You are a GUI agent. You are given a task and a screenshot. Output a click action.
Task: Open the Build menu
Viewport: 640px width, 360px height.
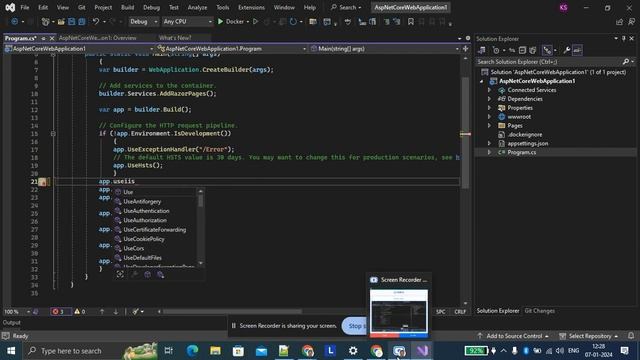coord(127,7)
